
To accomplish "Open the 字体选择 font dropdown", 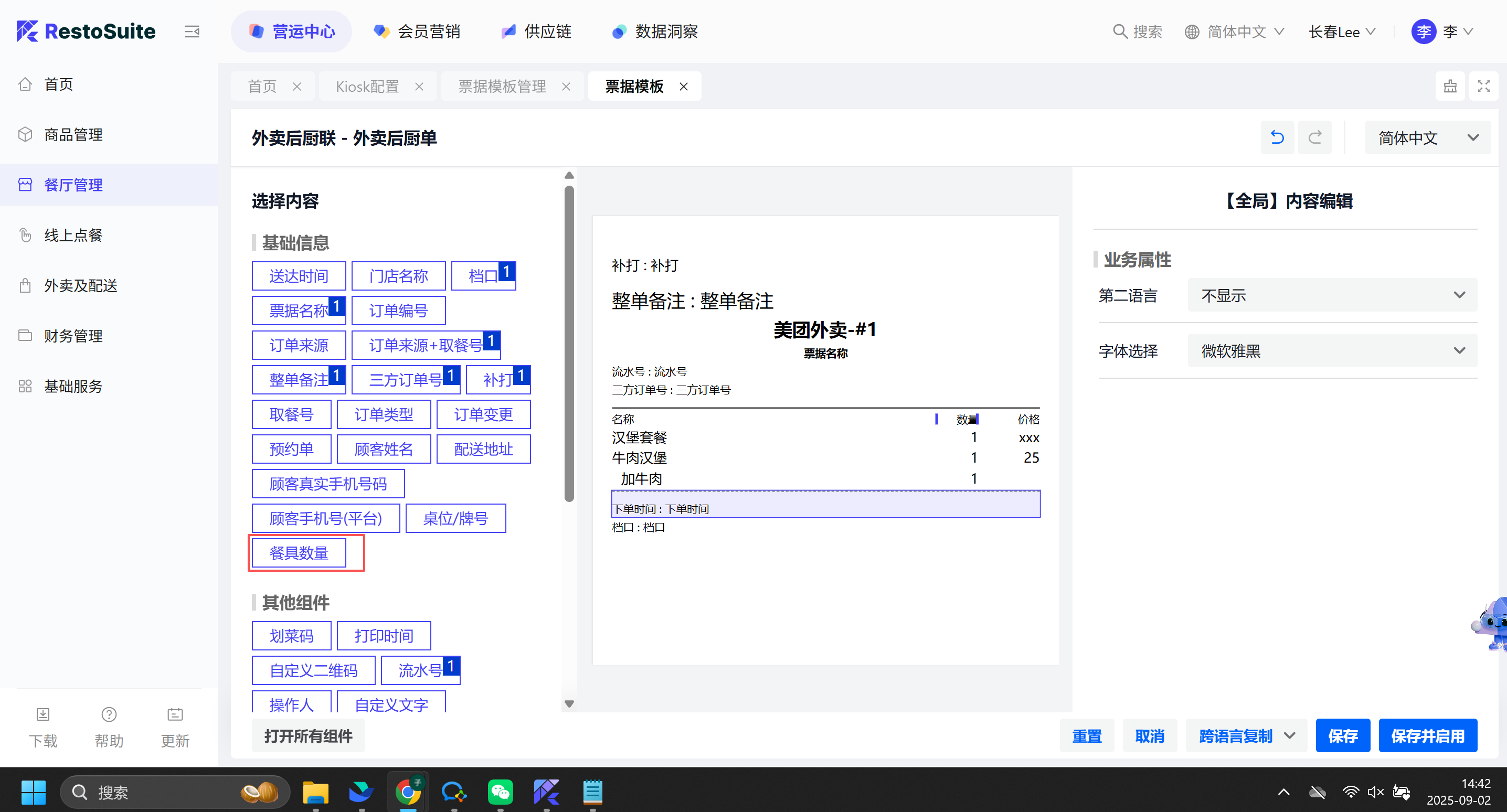I will (1332, 351).
